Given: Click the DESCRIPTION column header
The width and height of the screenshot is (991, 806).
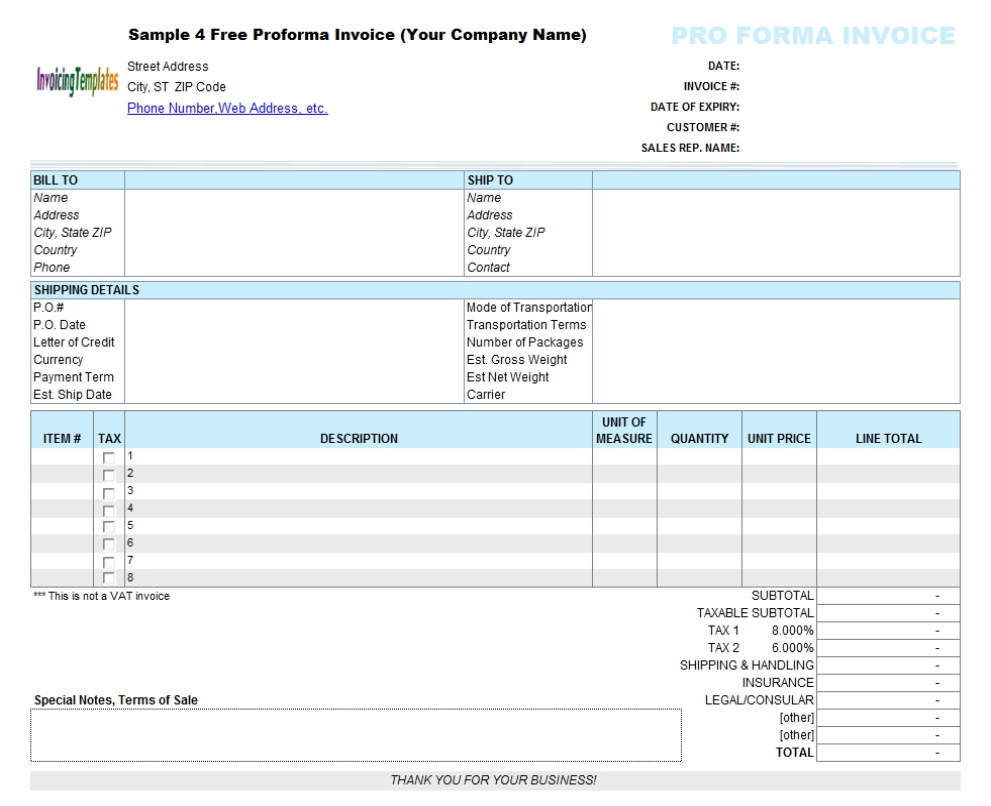Looking at the screenshot, I should point(358,438).
